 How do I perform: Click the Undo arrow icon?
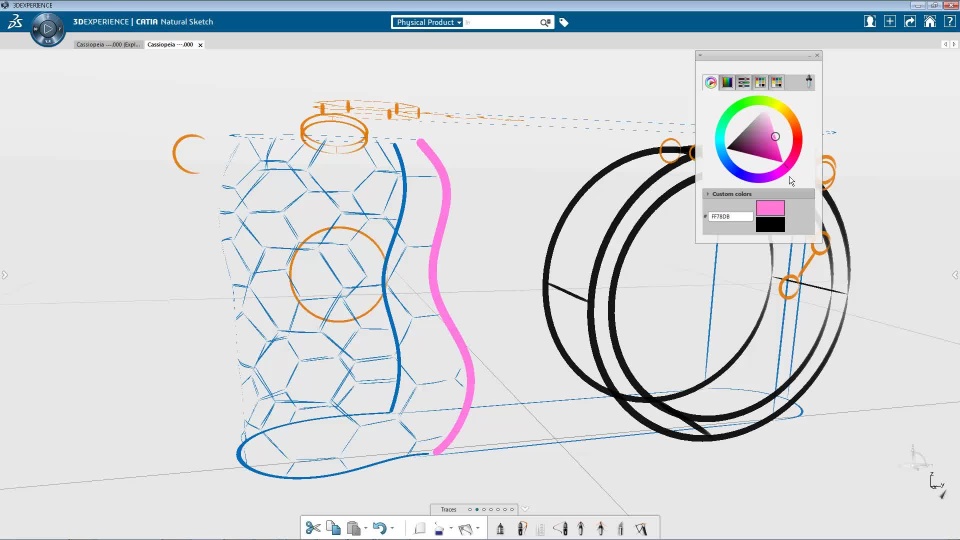click(x=379, y=528)
